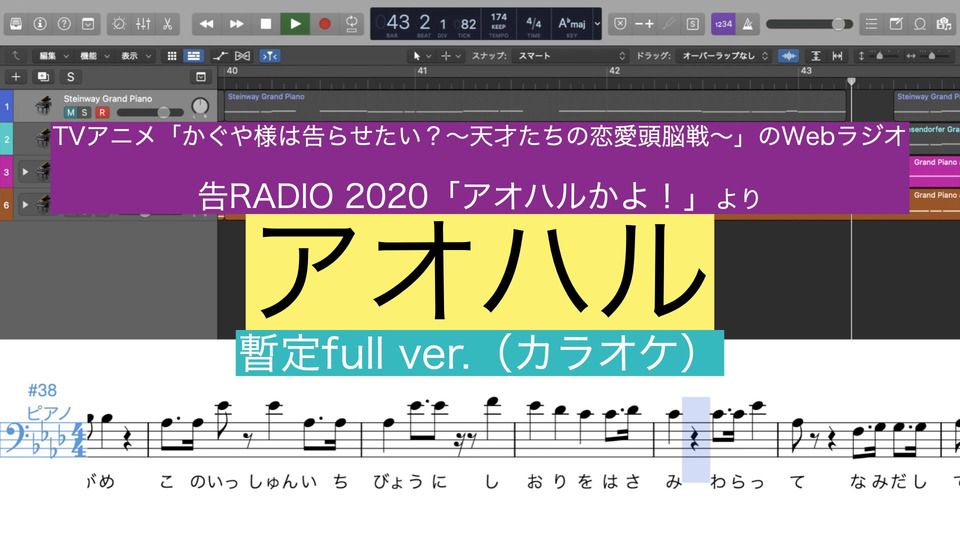Toggle Cycle mode
Image resolution: width=960 pixels, height=540 pixels.
(x=352, y=24)
